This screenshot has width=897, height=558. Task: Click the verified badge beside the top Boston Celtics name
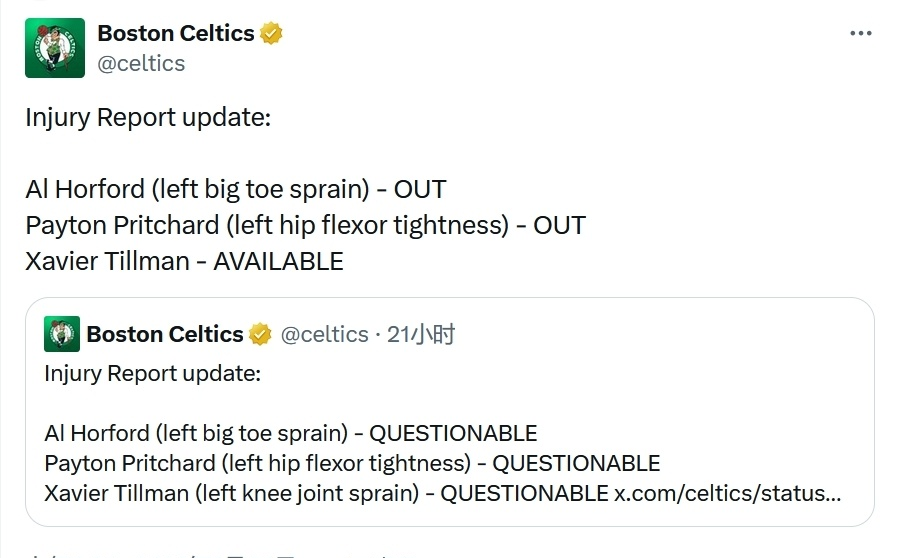[x=271, y=33]
